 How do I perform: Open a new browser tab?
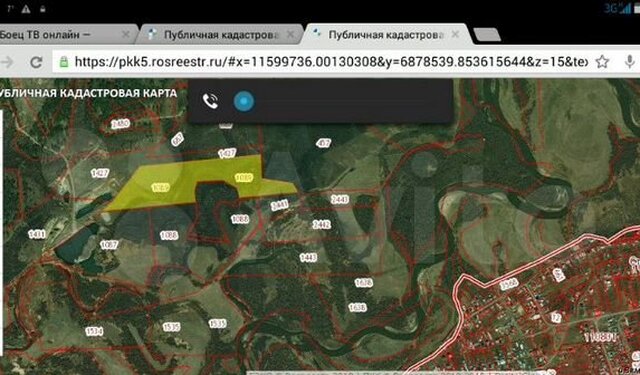pyautogui.click(x=487, y=36)
